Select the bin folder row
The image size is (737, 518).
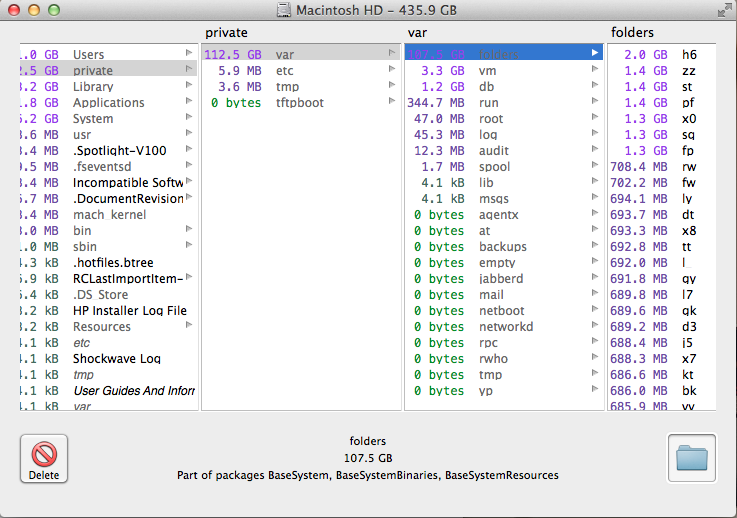click(109, 230)
